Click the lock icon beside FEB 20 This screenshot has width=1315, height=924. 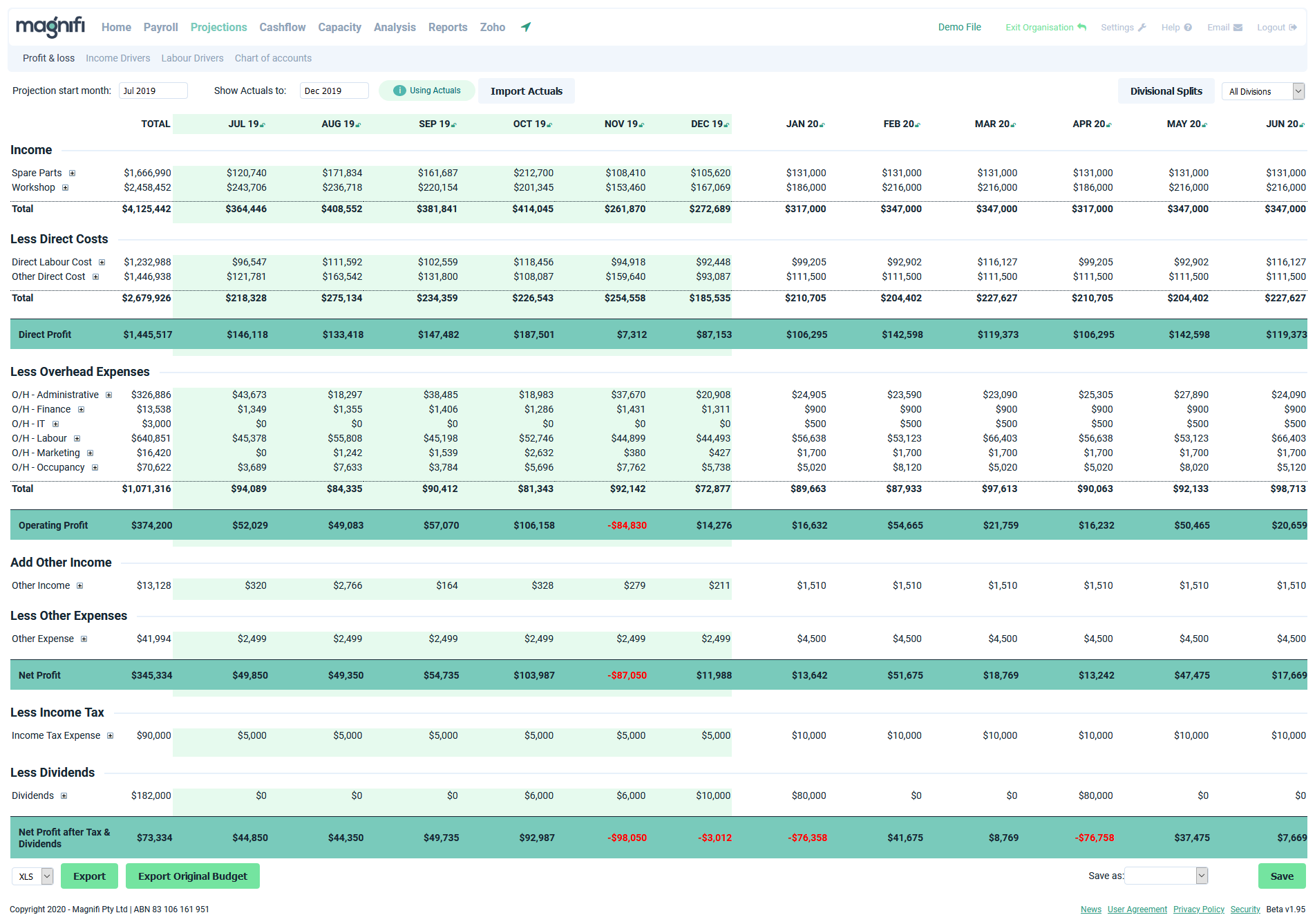pos(917,125)
